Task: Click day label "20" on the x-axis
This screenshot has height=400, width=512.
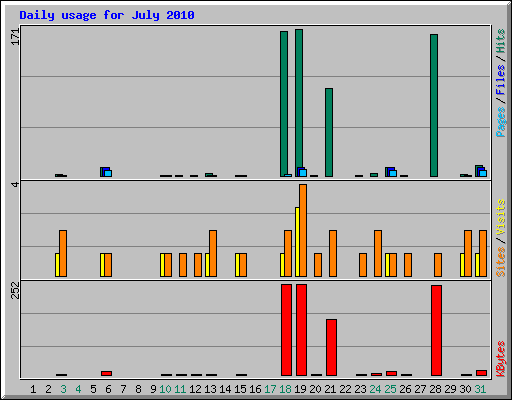Action: [x=315, y=389]
